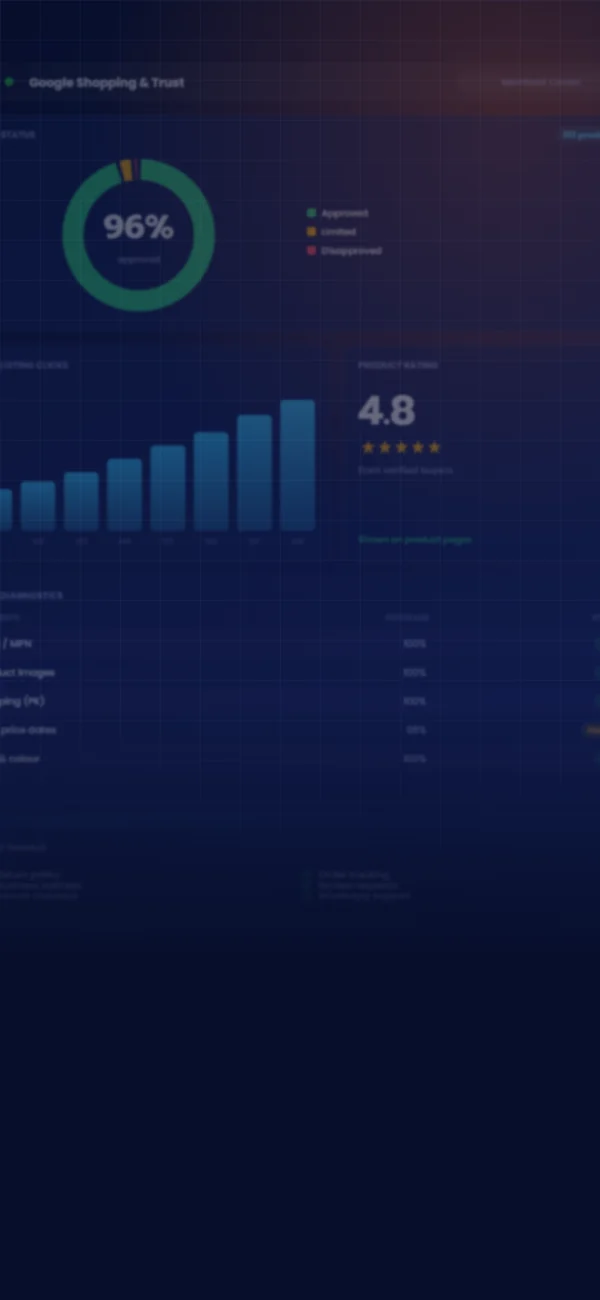Select the Disapproved legend entry
Viewport: 600px width, 1300px height.
tap(344, 251)
